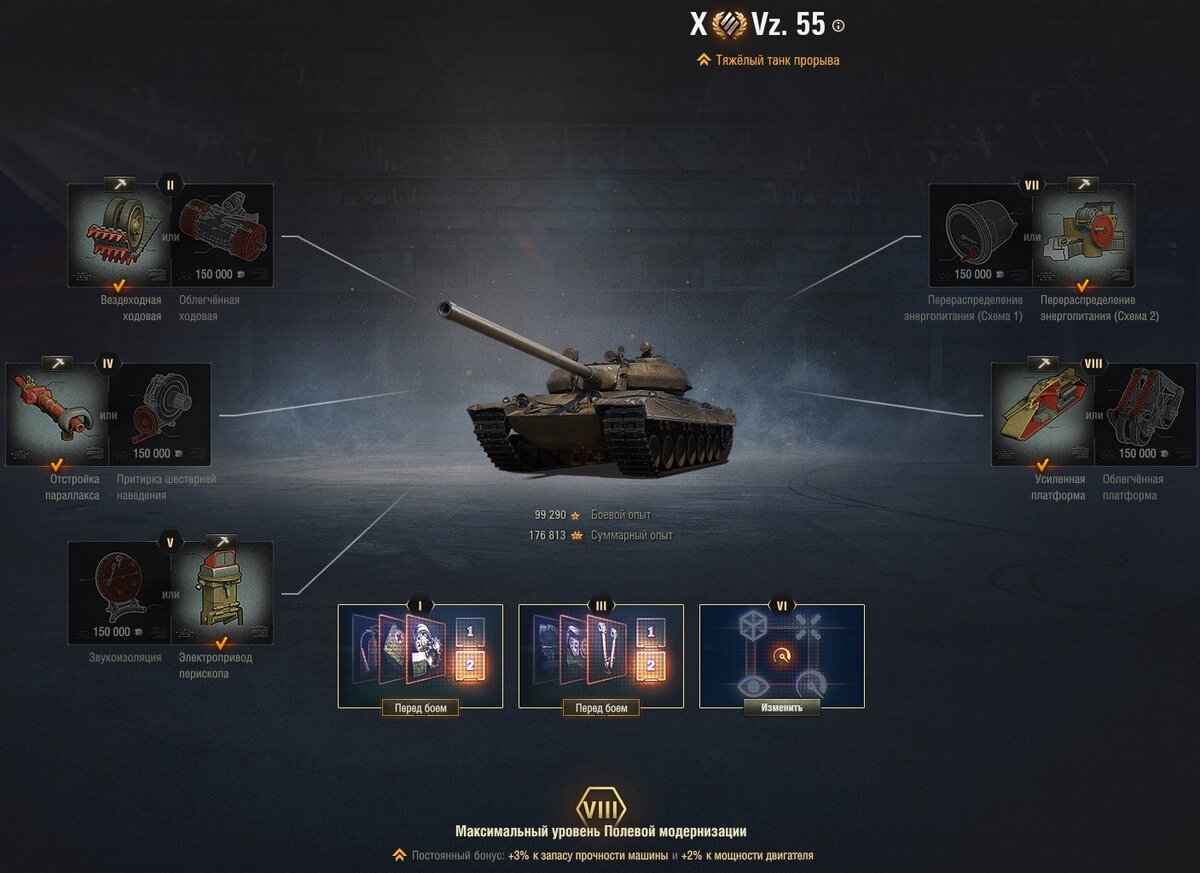The image size is (1200, 873).
Task: Pick the Притирка шестерней наведения icon
Action: coord(160,415)
